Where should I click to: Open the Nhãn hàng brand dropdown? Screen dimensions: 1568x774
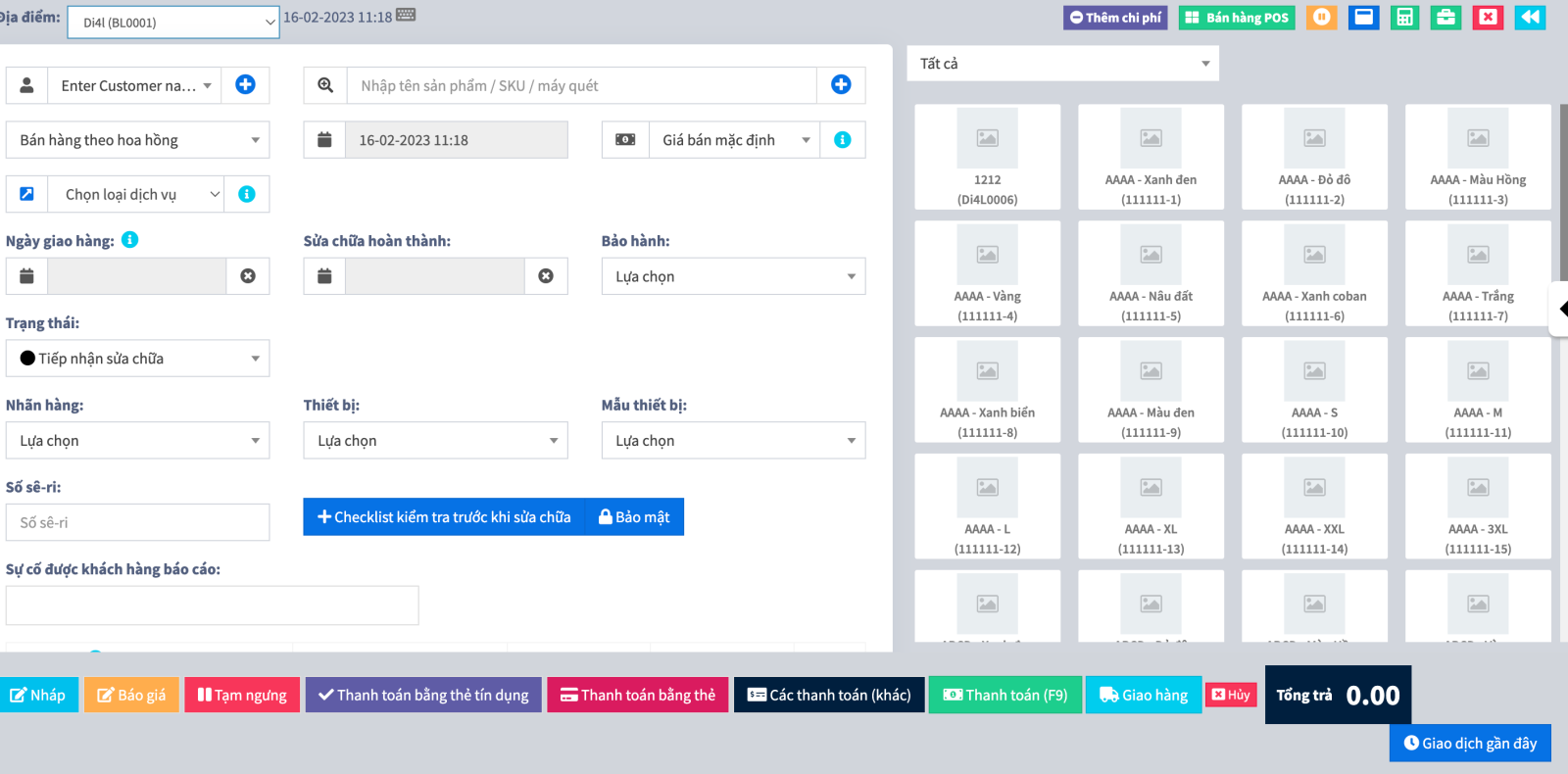point(138,441)
